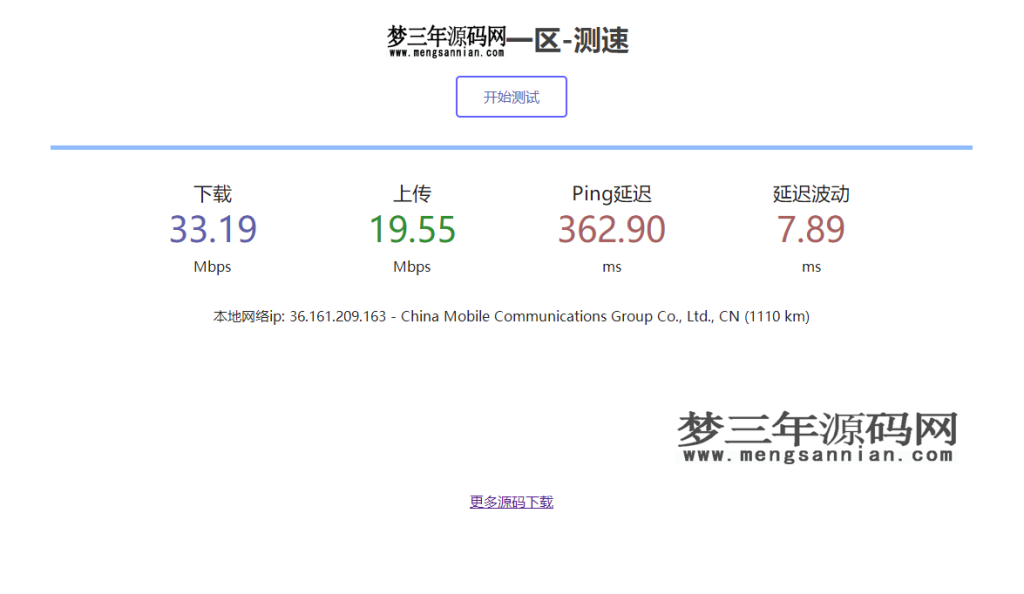Select the download value 33.19
Screen dimensions: 1024x594
click(212, 229)
